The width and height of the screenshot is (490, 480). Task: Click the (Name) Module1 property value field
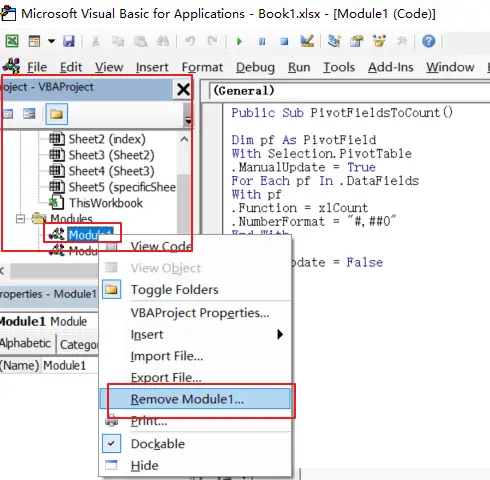(70, 365)
